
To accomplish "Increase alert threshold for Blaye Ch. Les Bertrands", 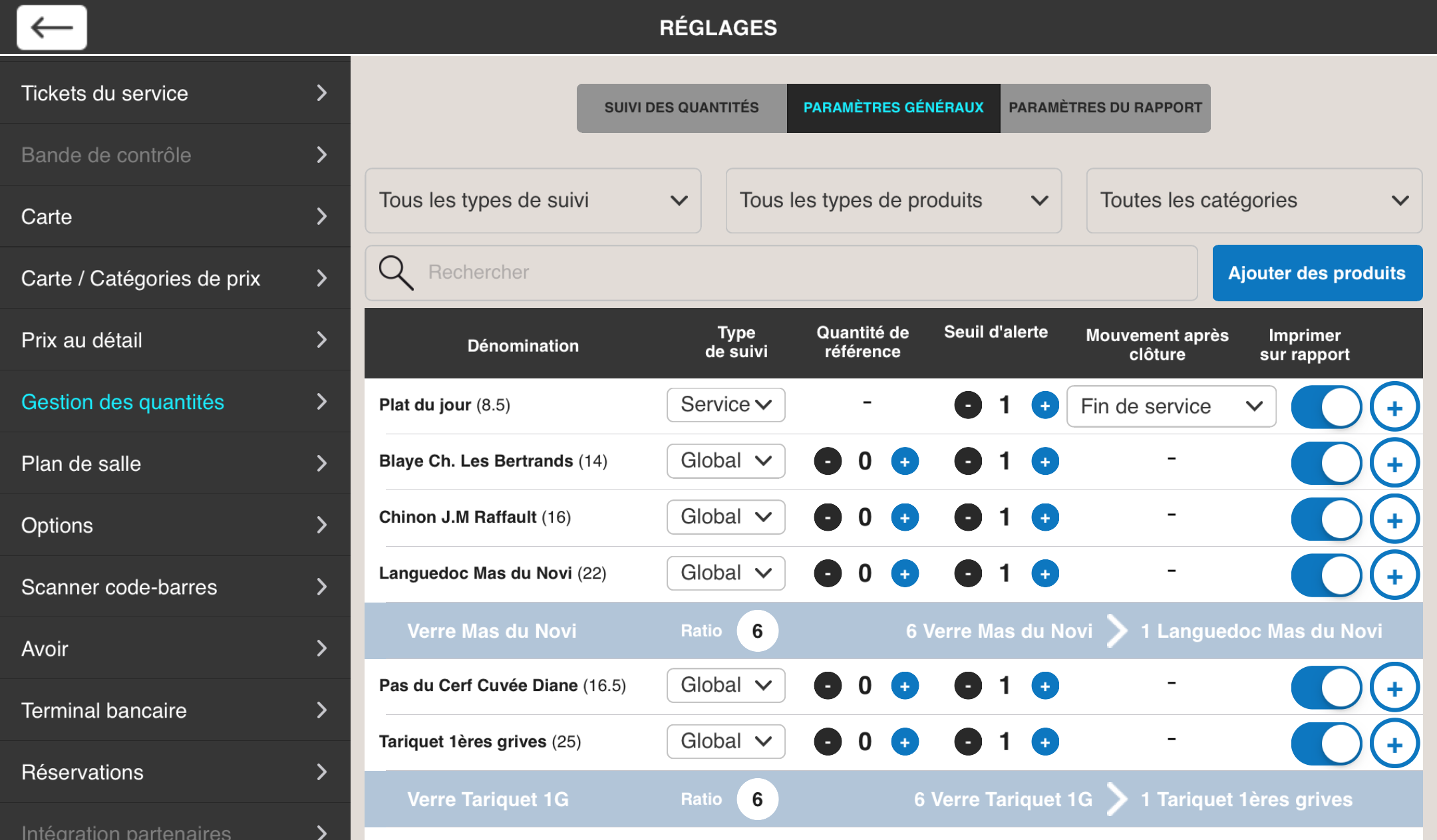I will click(x=1044, y=461).
